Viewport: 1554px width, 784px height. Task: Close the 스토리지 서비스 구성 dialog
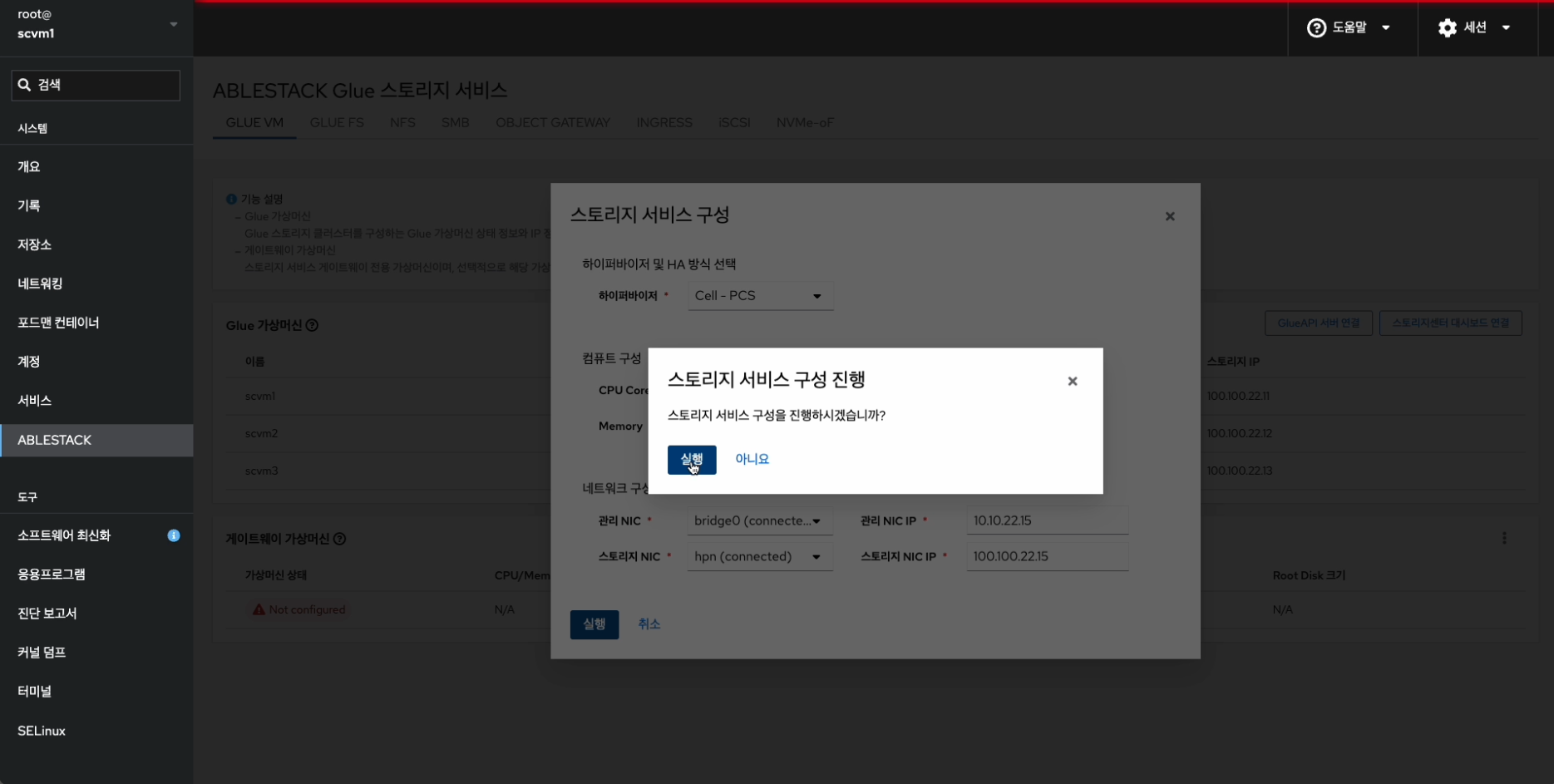1169,217
